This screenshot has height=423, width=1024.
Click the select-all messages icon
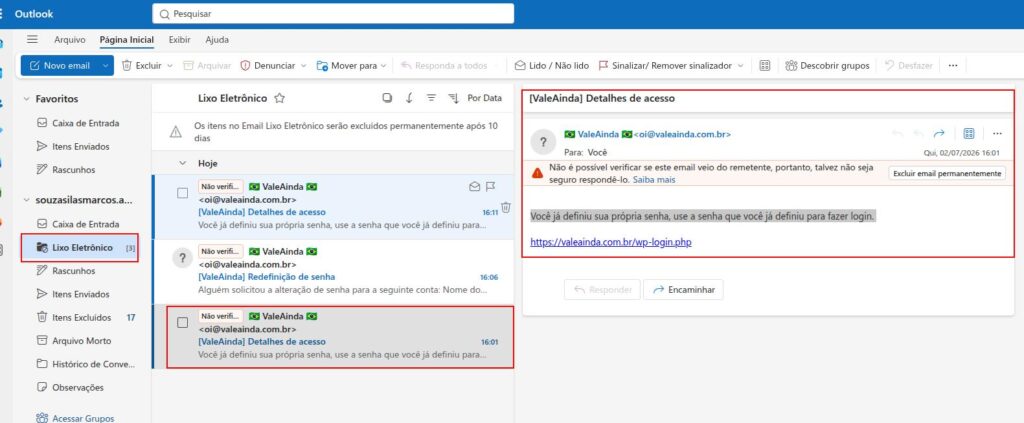387,98
